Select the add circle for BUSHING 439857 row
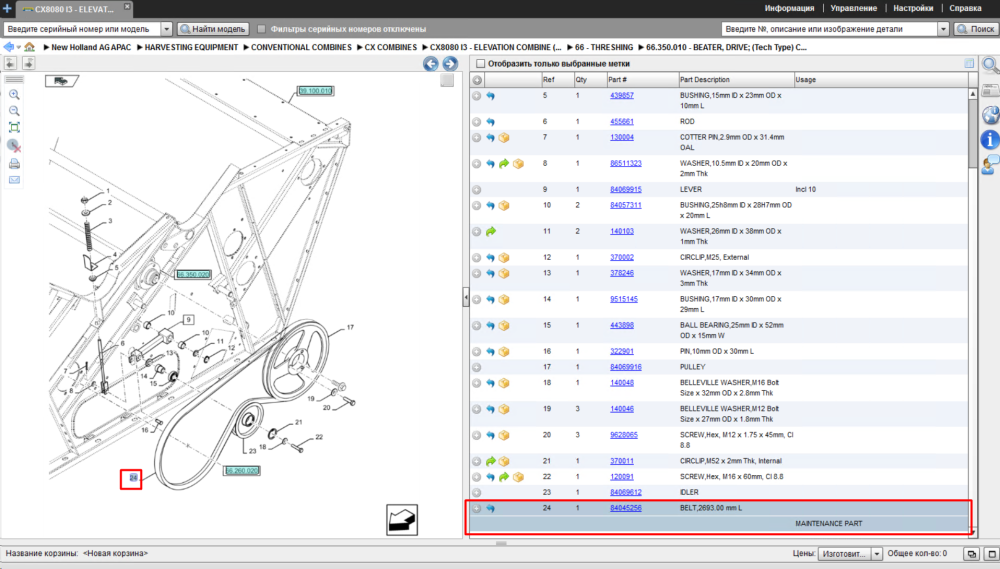Viewport: 1000px width, 569px height. 476,96
